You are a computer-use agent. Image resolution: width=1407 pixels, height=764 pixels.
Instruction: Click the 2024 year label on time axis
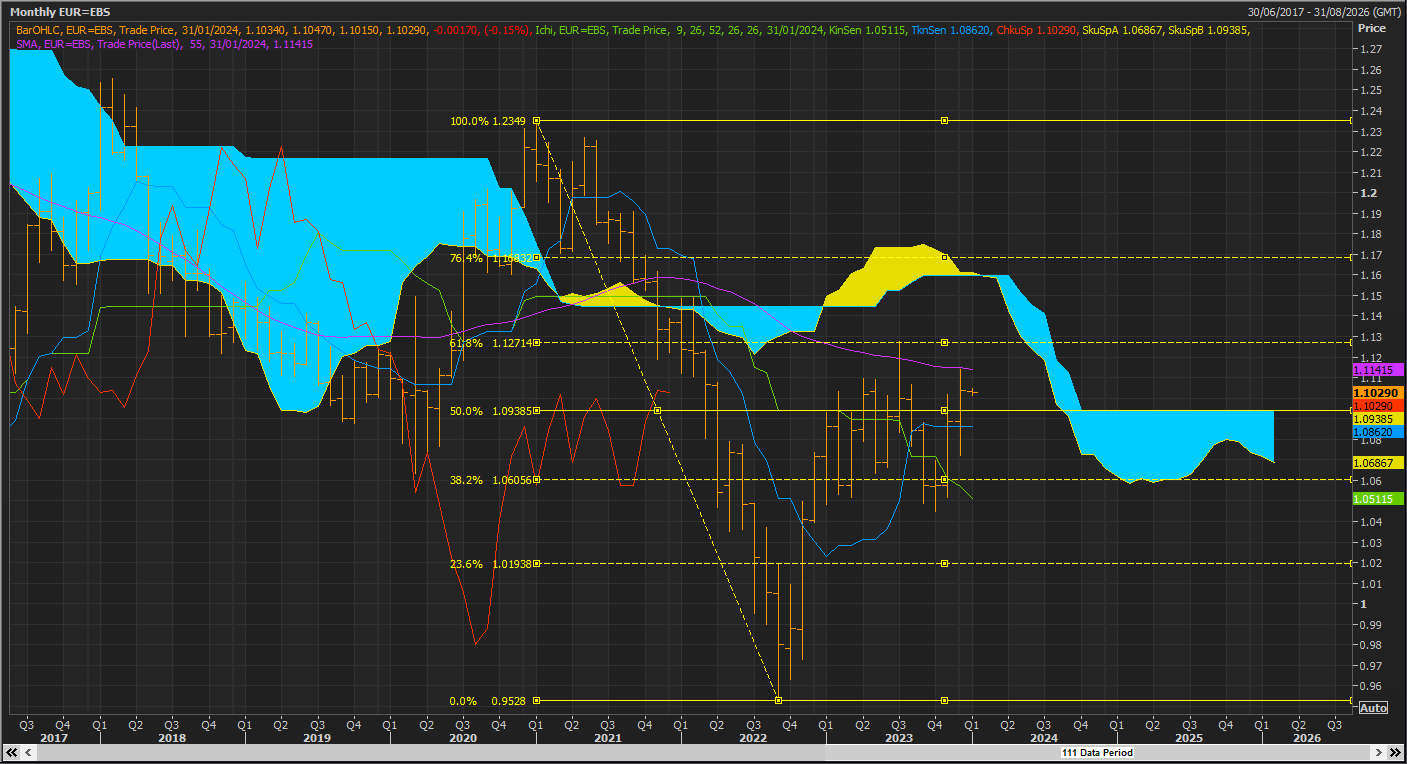click(x=1045, y=737)
